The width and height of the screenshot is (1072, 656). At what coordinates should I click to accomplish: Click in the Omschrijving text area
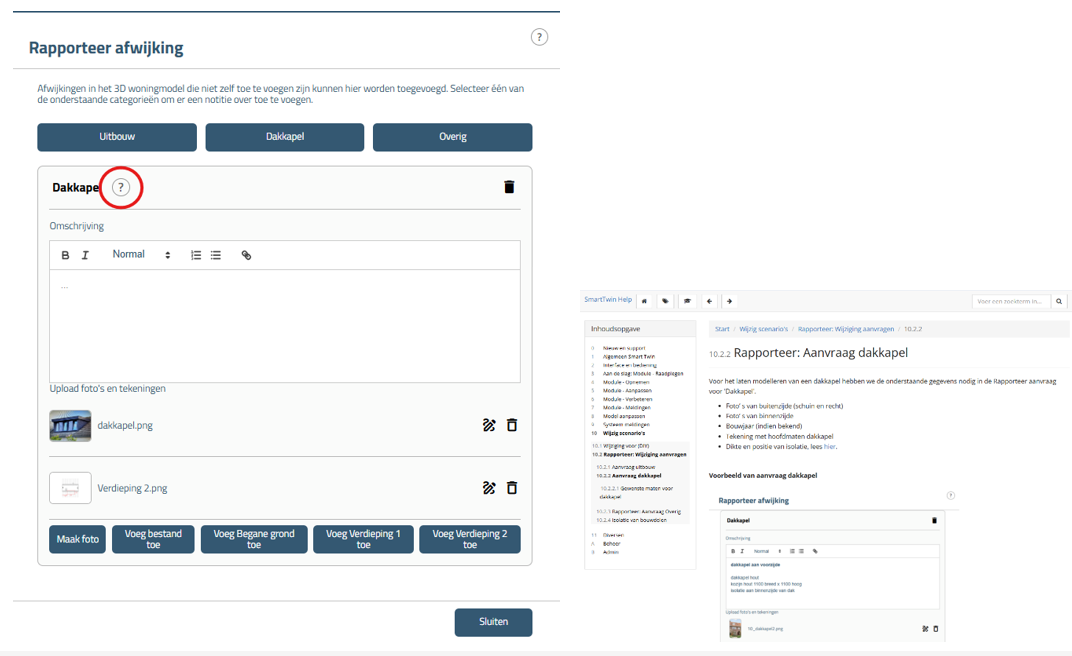coord(285,325)
